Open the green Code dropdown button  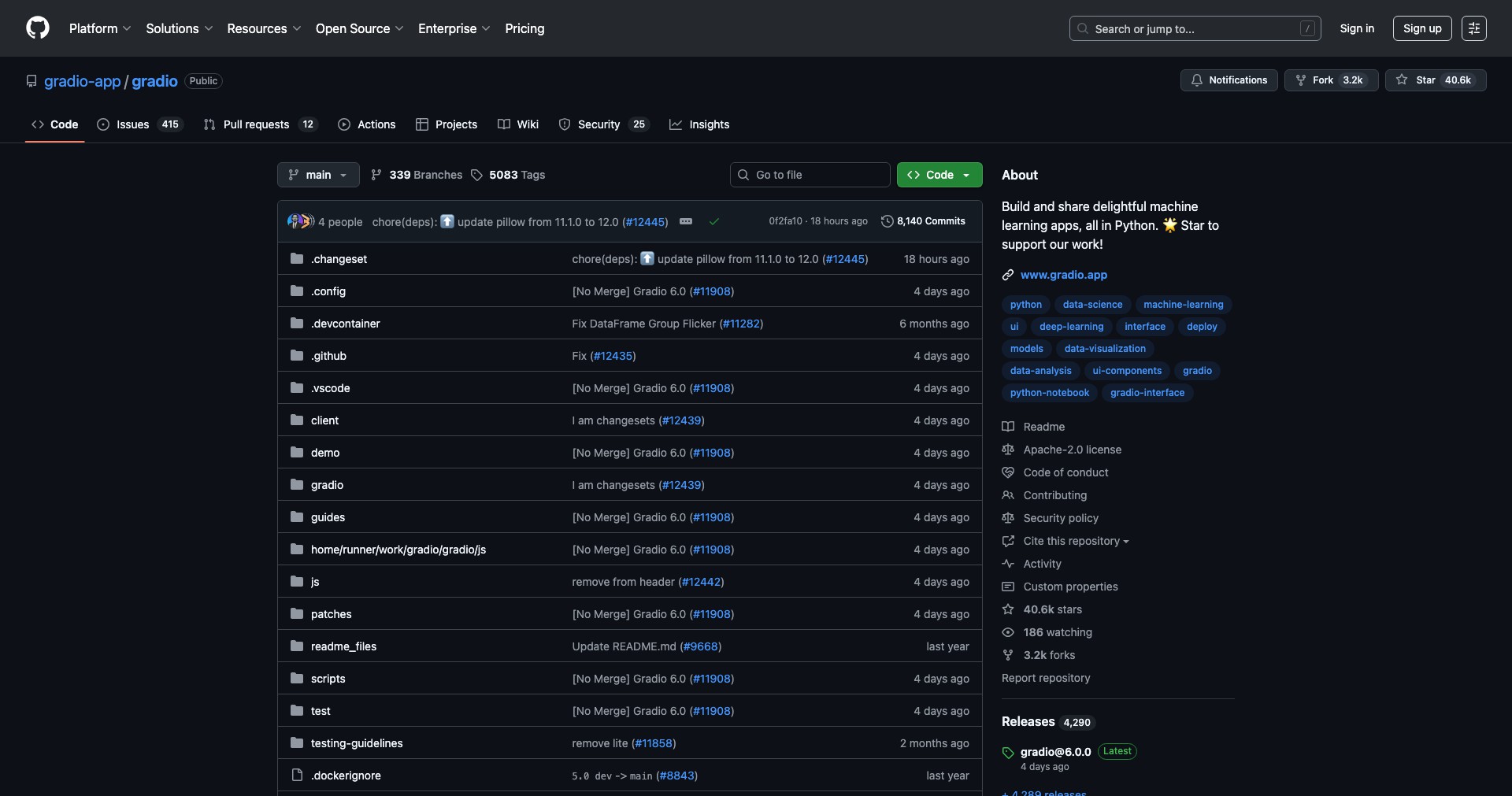[x=939, y=175]
